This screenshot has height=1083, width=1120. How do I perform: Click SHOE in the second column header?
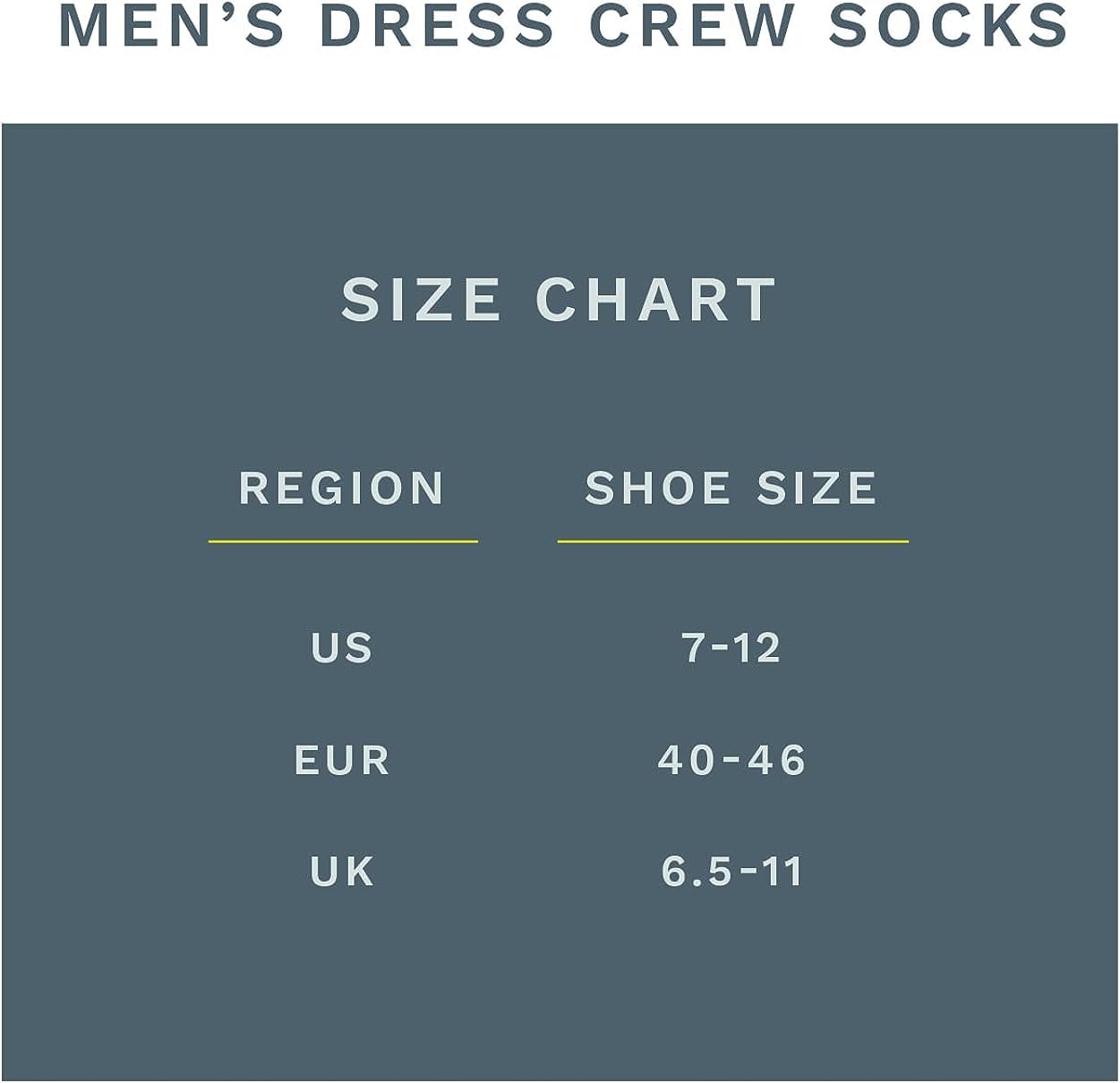coord(658,489)
